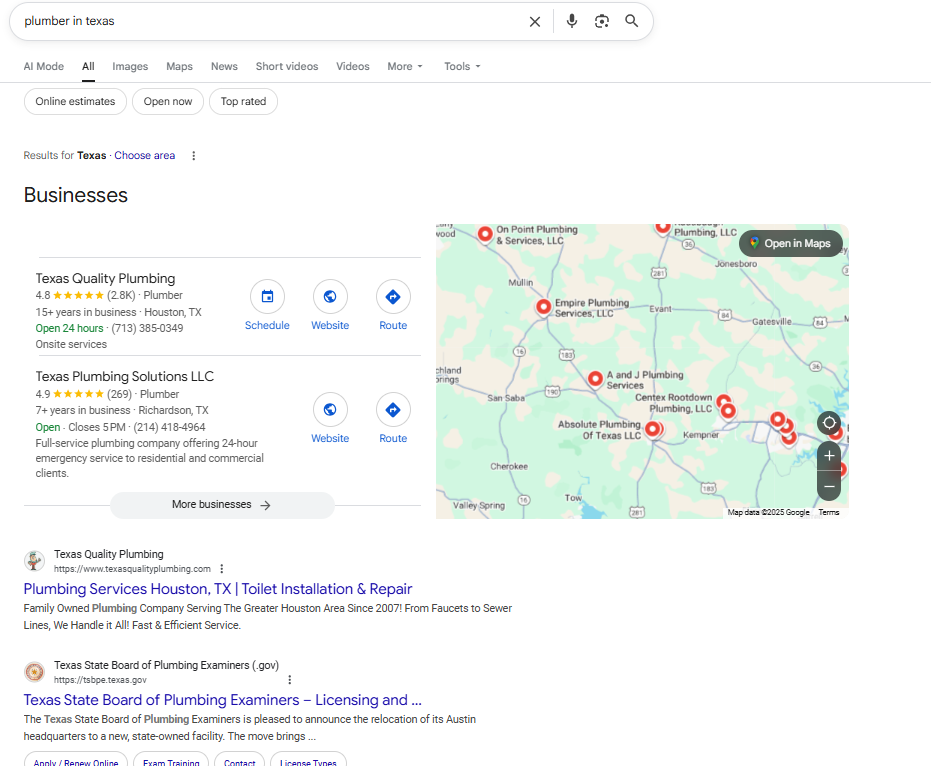Clear the search box text
931x766 pixels.
click(x=535, y=21)
